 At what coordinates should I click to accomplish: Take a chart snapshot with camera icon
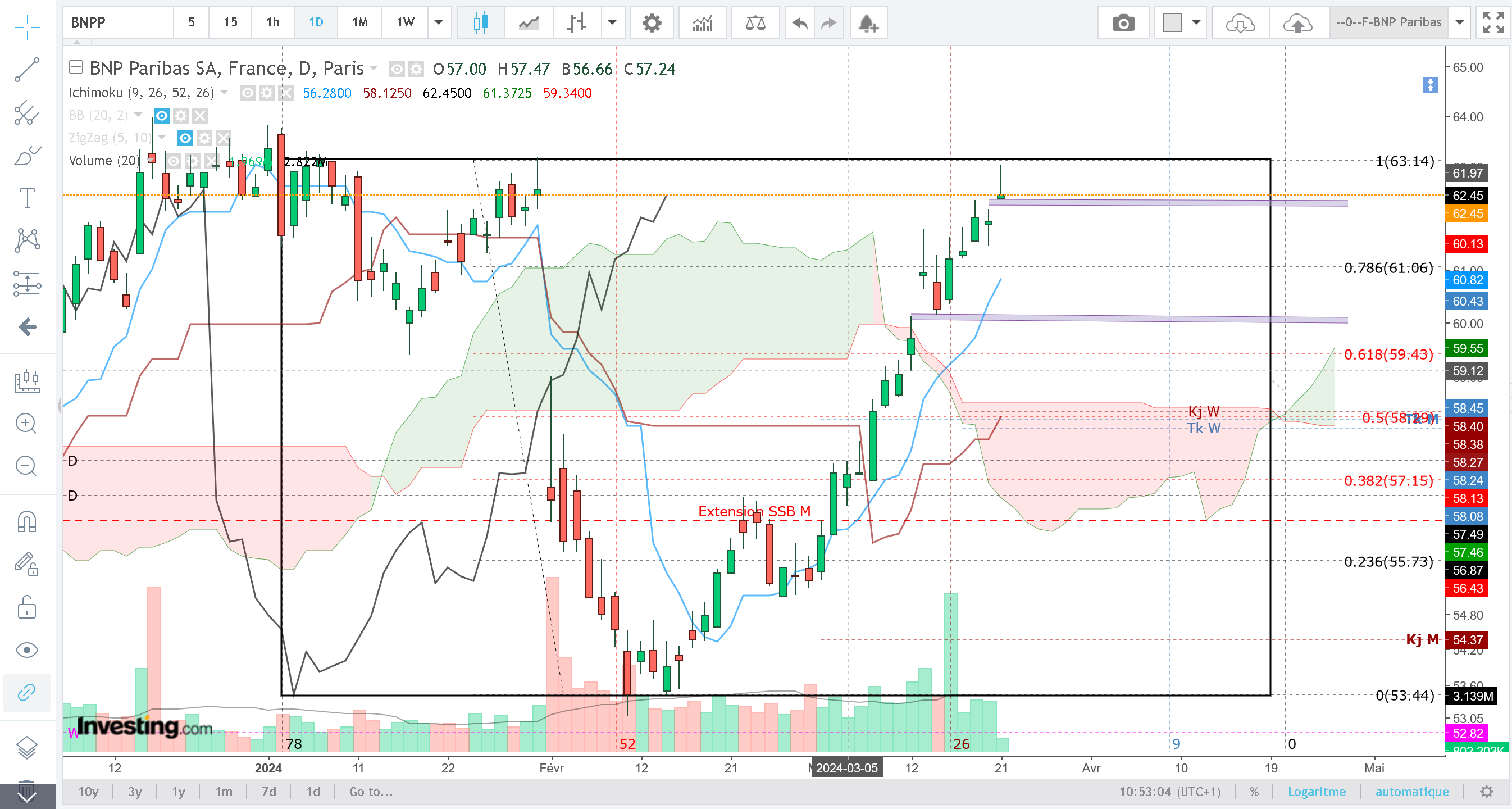pos(1123,23)
